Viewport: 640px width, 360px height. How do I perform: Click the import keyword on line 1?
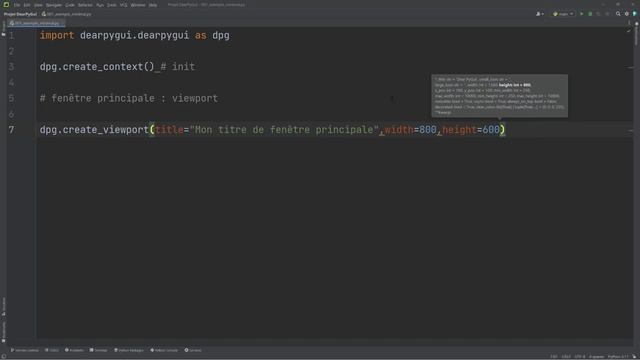click(x=57, y=36)
